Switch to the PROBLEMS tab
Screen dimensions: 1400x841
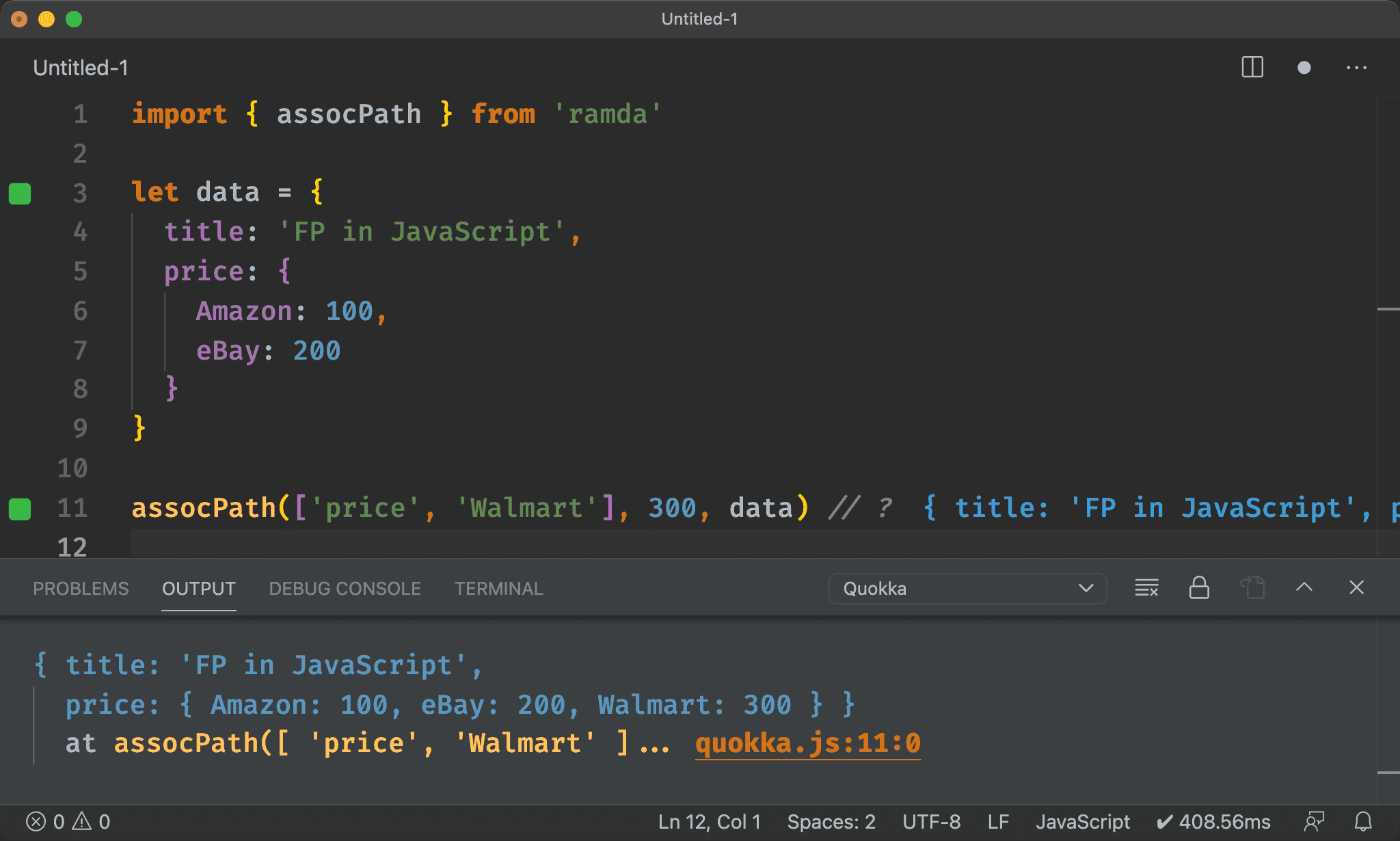tap(81, 588)
